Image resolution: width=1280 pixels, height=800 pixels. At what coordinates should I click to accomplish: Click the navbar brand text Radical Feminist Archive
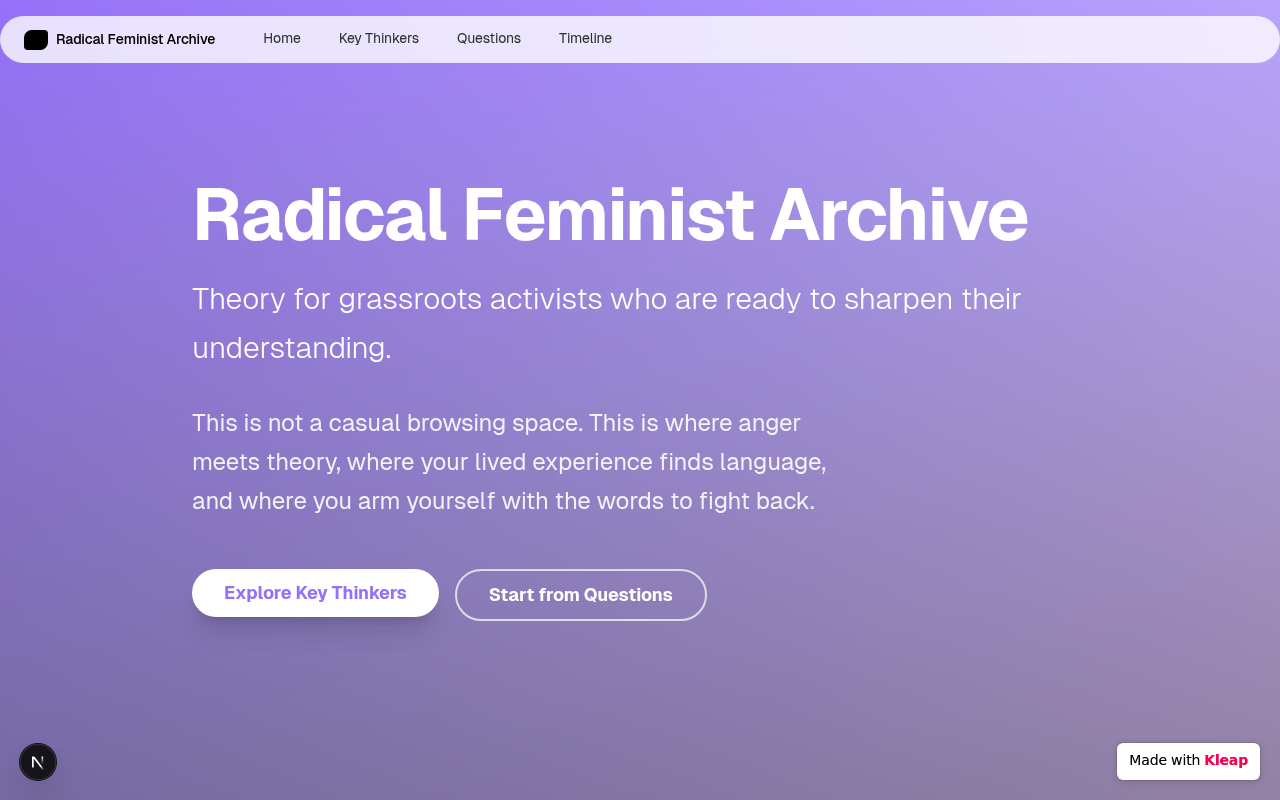coord(135,40)
